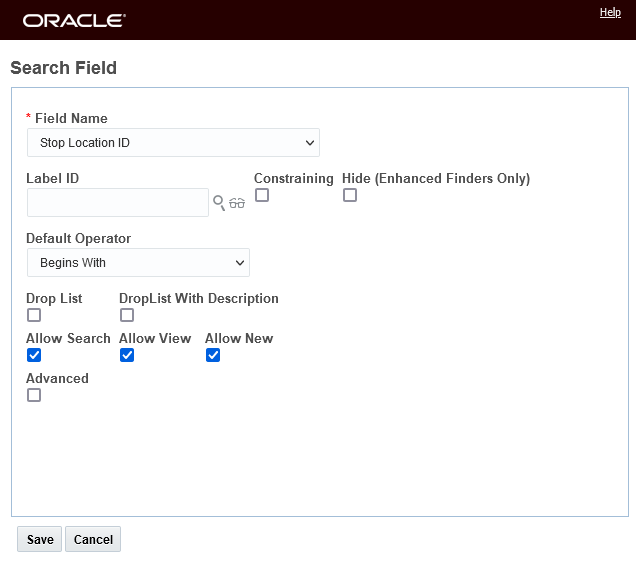Tick the Advanced checkbox

[x=34, y=395]
